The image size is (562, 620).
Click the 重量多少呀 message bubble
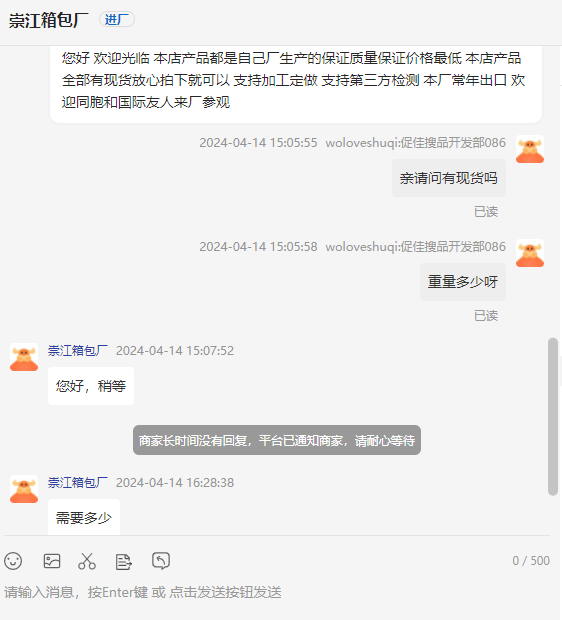(463, 282)
